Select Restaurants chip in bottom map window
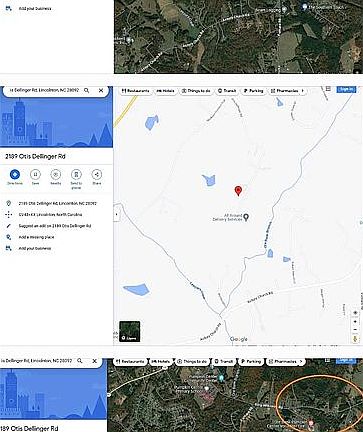The width and height of the screenshot is (363, 432). [x=130, y=361]
